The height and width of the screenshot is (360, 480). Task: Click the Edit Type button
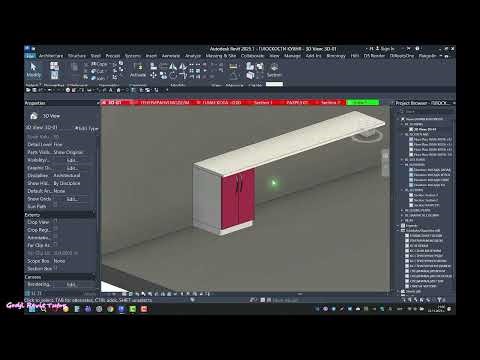87,128
